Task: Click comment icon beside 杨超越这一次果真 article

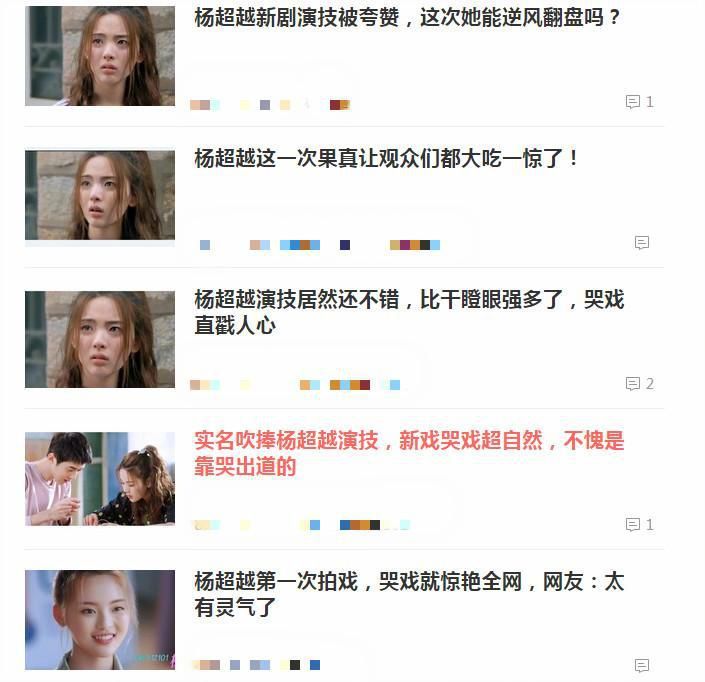Action: coord(642,242)
